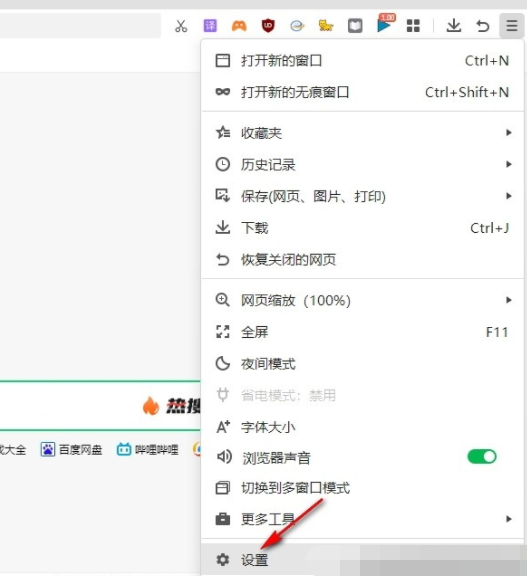Click the blue play extension with badge
This screenshot has width=527, height=576.
click(385, 24)
